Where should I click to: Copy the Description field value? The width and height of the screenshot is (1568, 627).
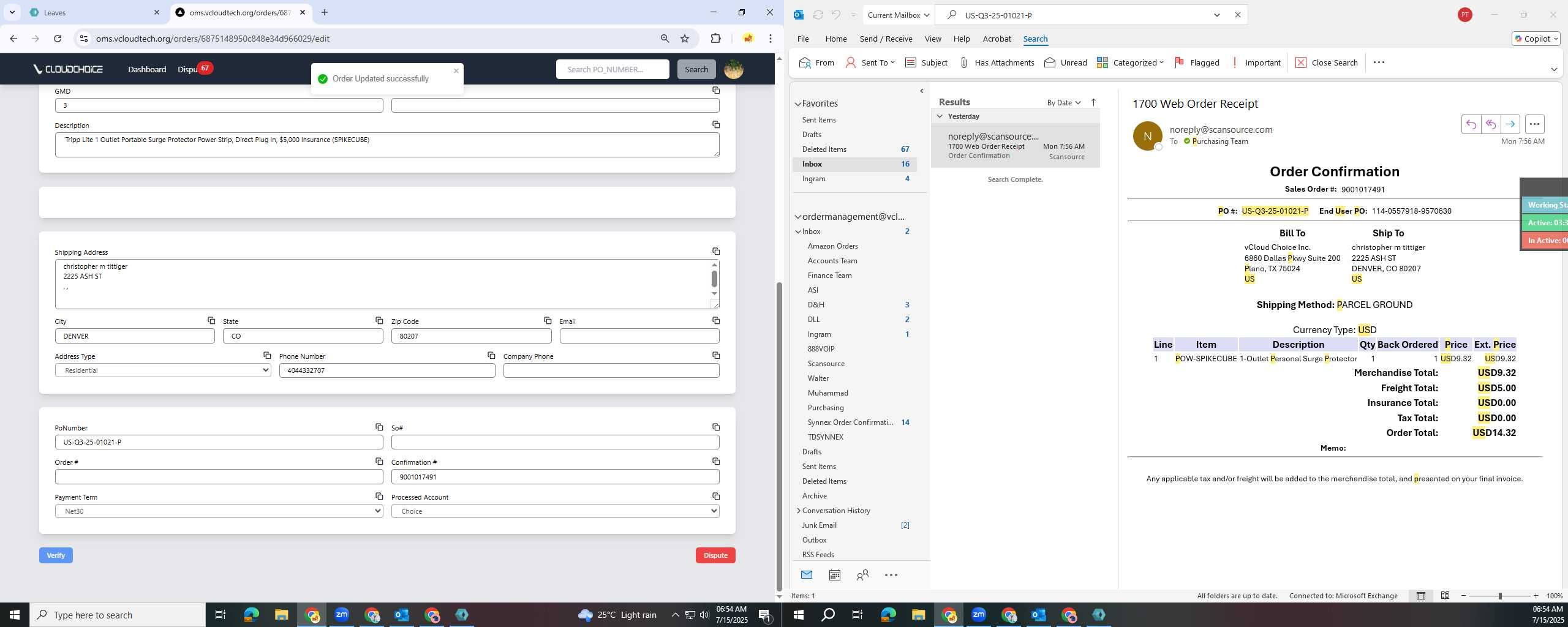[715, 124]
